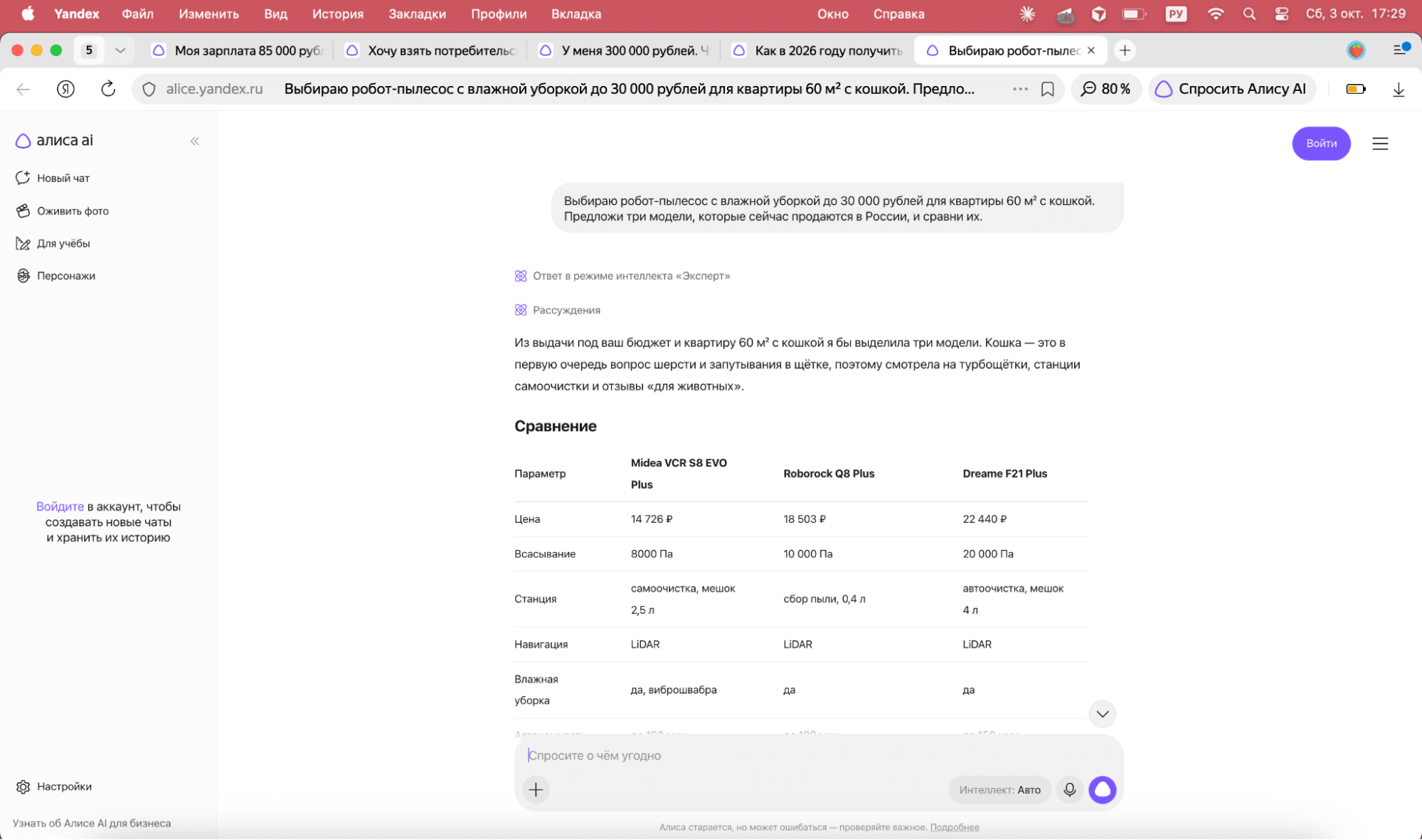Open the three dots page actions menu
Viewport: 1422px width, 840px height.
point(1020,89)
